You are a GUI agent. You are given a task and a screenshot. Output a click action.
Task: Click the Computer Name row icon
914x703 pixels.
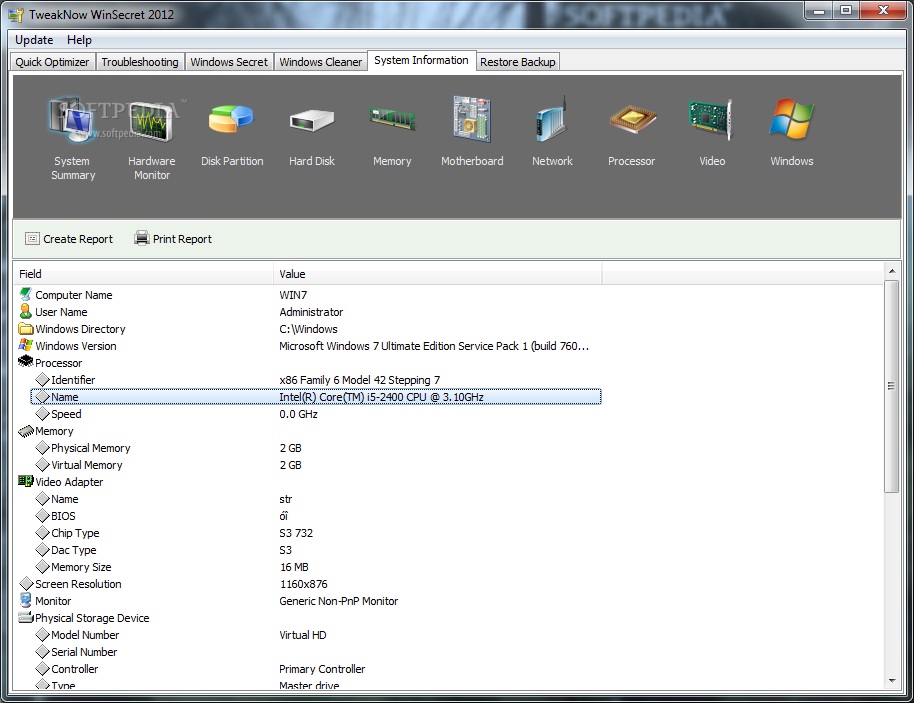coord(26,294)
